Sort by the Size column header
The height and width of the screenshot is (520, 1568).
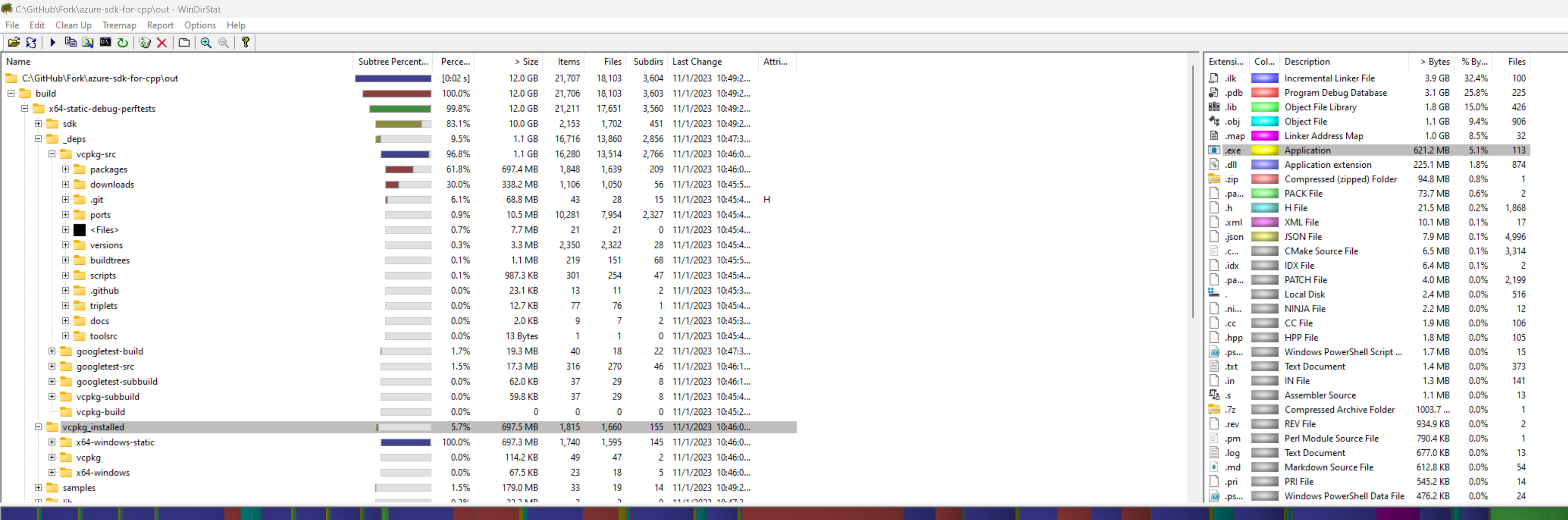pos(527,62)
